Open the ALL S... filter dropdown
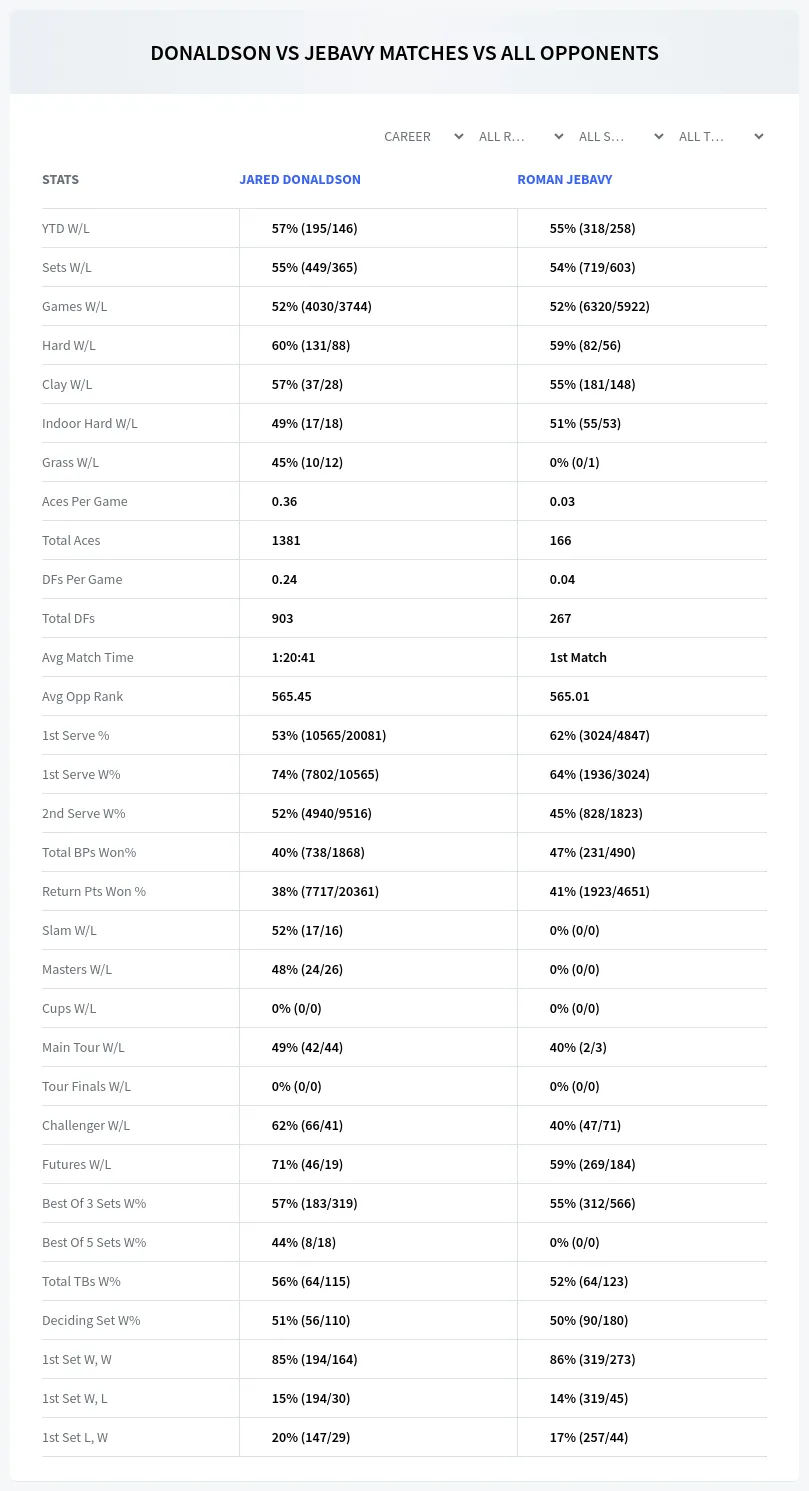This screenshot has height=1491, width=809. 621,136
